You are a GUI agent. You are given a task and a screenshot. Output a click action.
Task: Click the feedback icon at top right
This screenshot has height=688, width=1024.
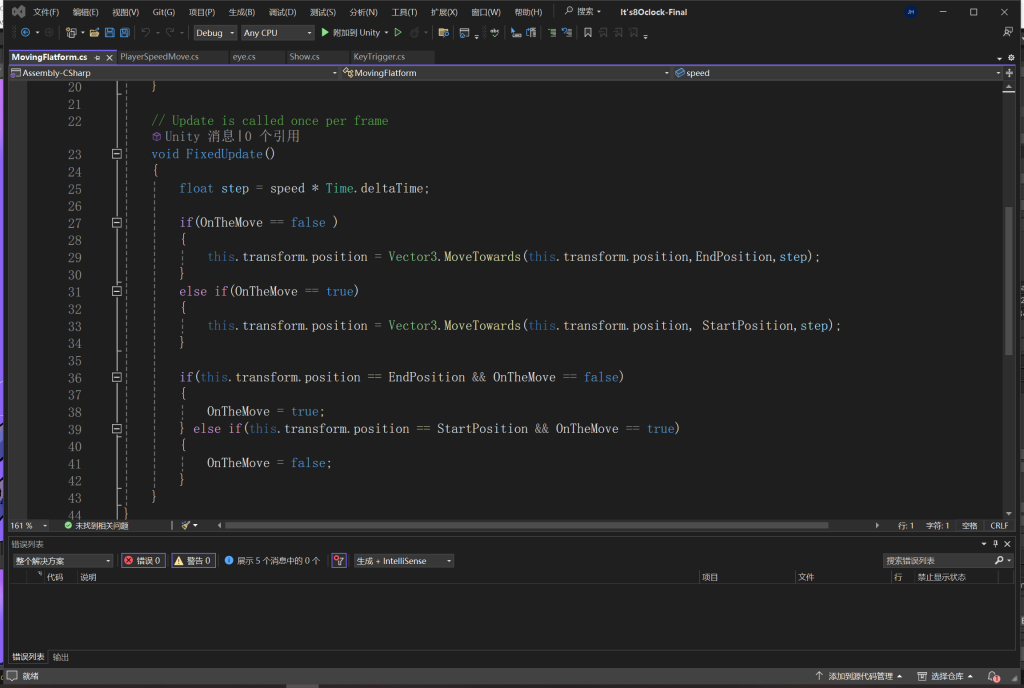[x=1008, y=32]
